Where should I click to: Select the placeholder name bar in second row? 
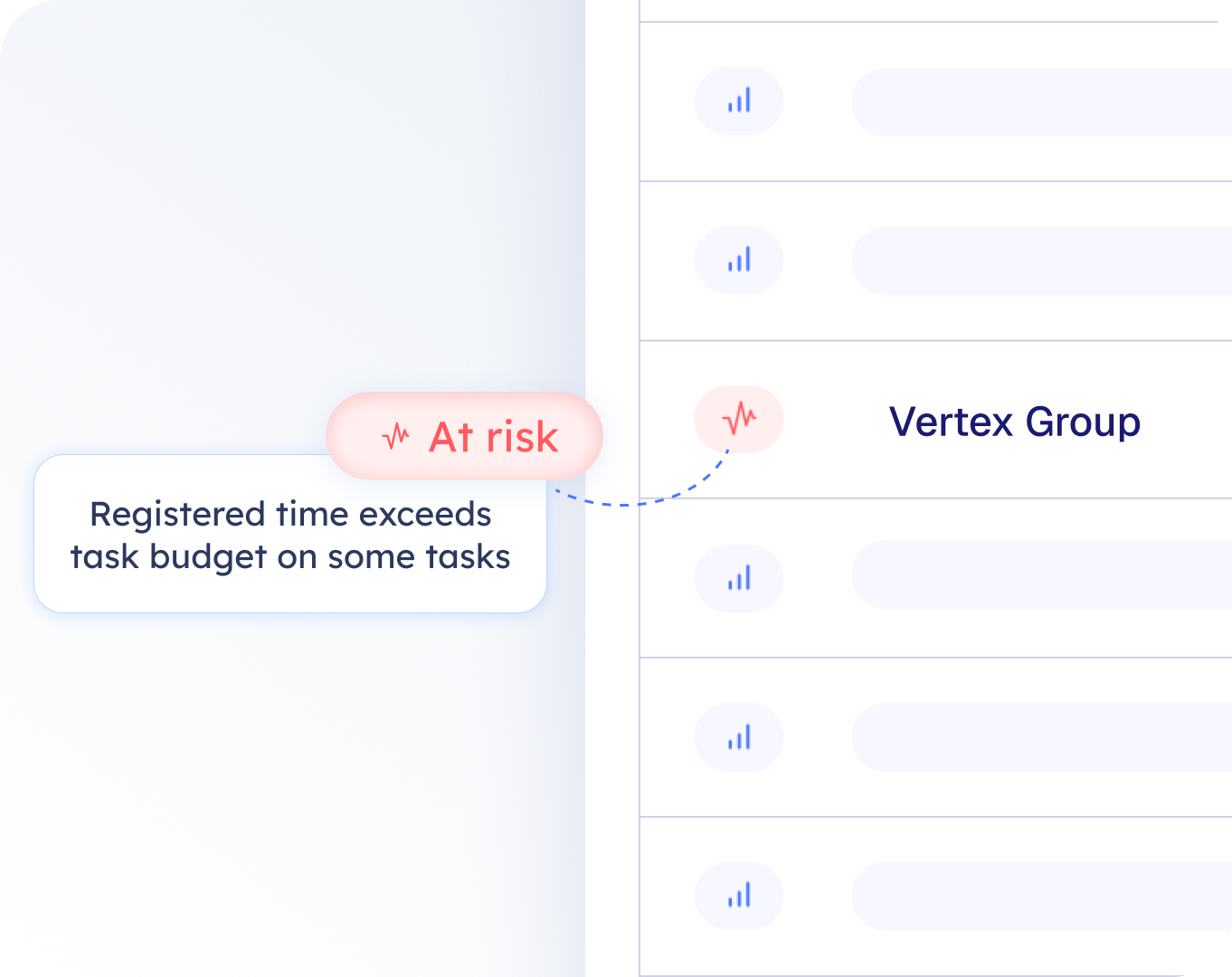(1042, 261)
